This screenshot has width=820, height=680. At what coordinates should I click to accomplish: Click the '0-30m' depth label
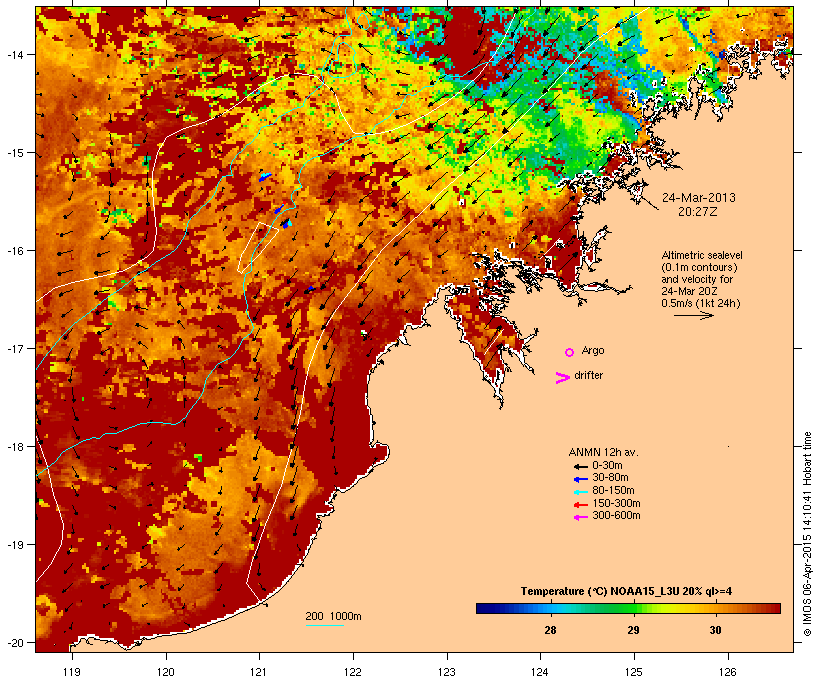pyautogui.click(x=607, y=466)
